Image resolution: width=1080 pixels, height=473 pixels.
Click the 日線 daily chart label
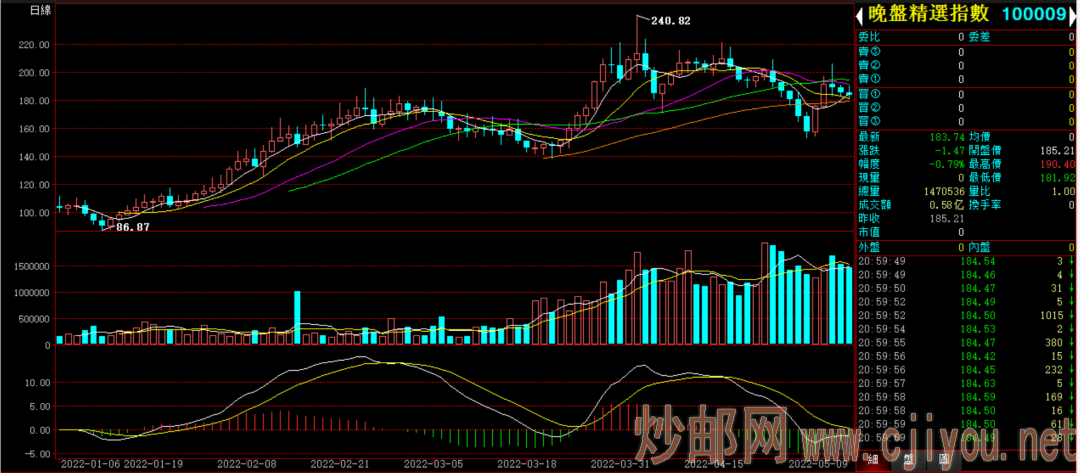coord(42,10)
